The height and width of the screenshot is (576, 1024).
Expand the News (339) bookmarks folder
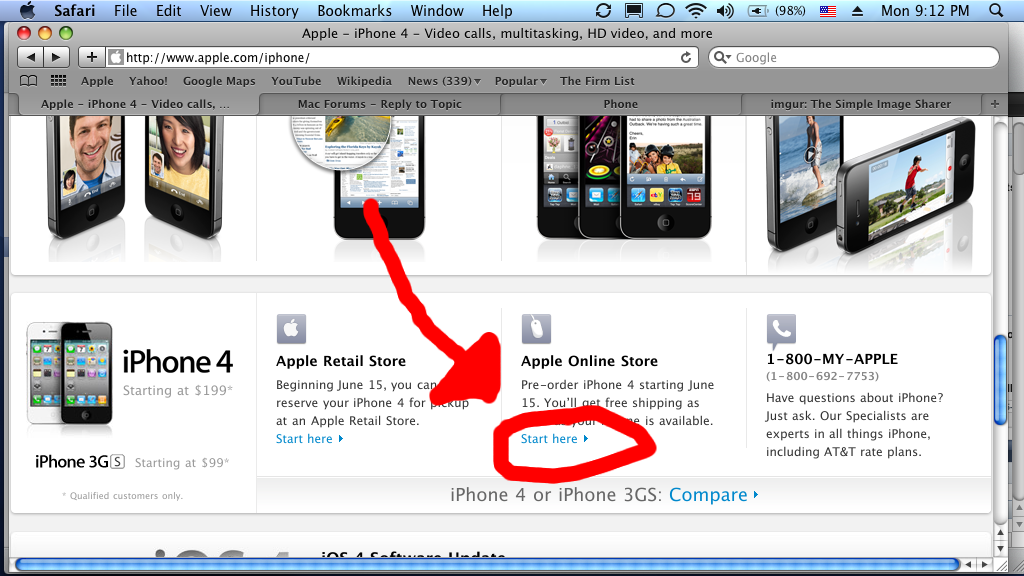tap(444, 81)
